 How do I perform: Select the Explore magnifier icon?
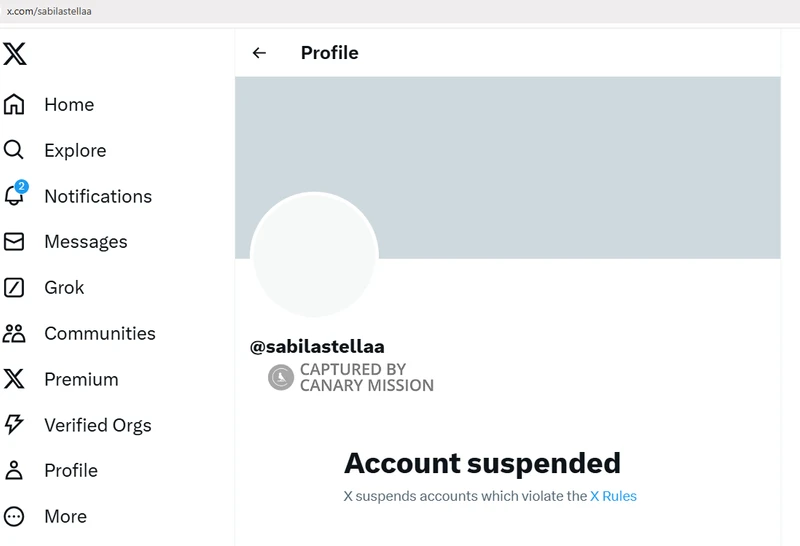click(14, 150)
